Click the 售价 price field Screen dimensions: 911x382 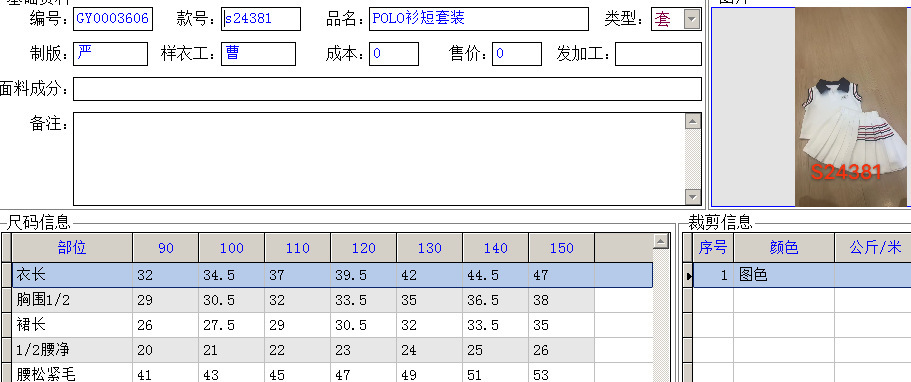tap(517, 54)
